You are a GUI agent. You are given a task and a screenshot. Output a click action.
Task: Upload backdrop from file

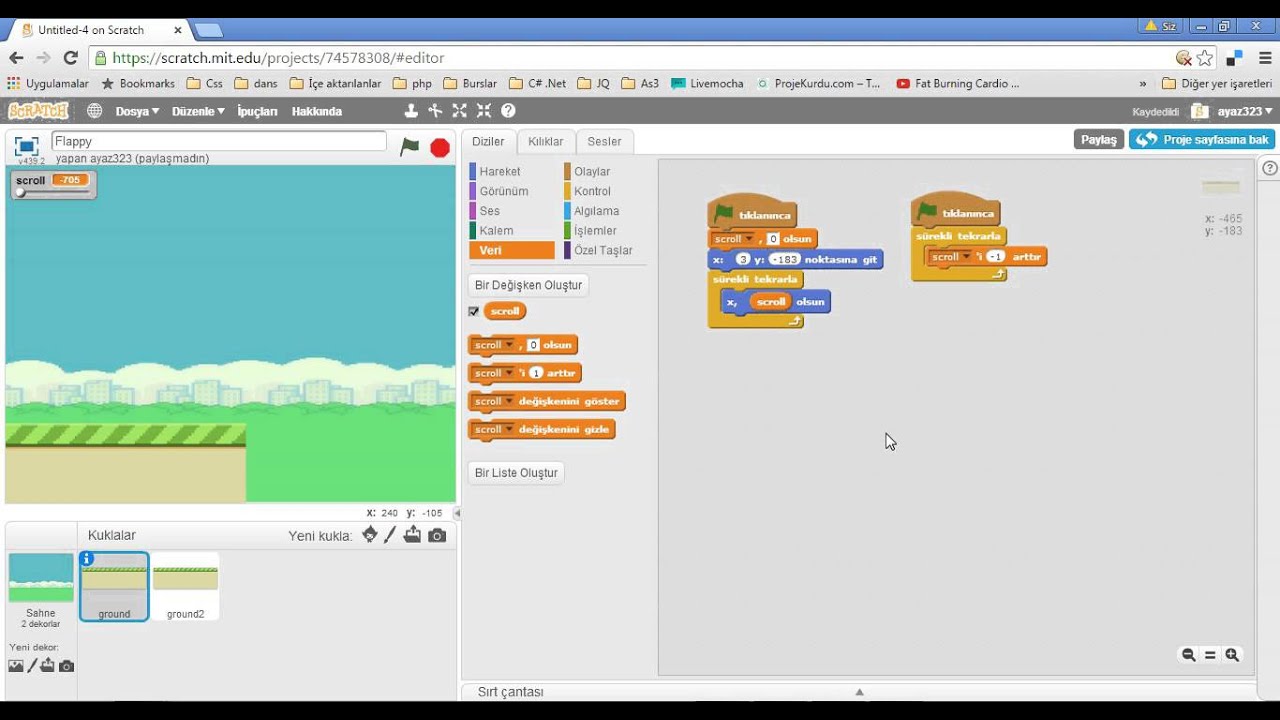tap(47, 666)
